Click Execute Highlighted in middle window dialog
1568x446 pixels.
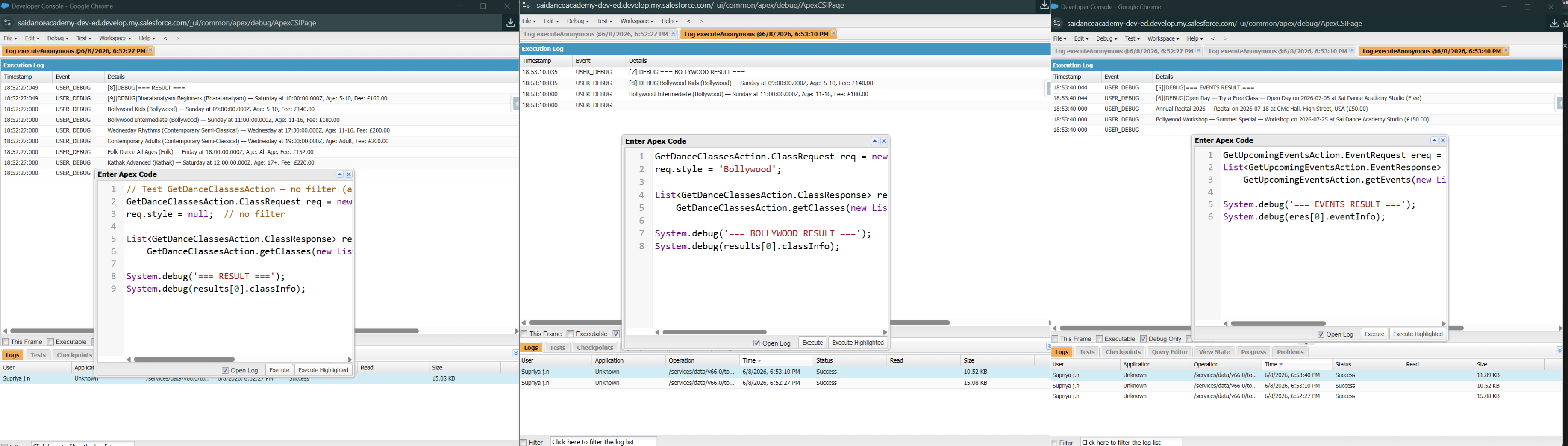858,343
